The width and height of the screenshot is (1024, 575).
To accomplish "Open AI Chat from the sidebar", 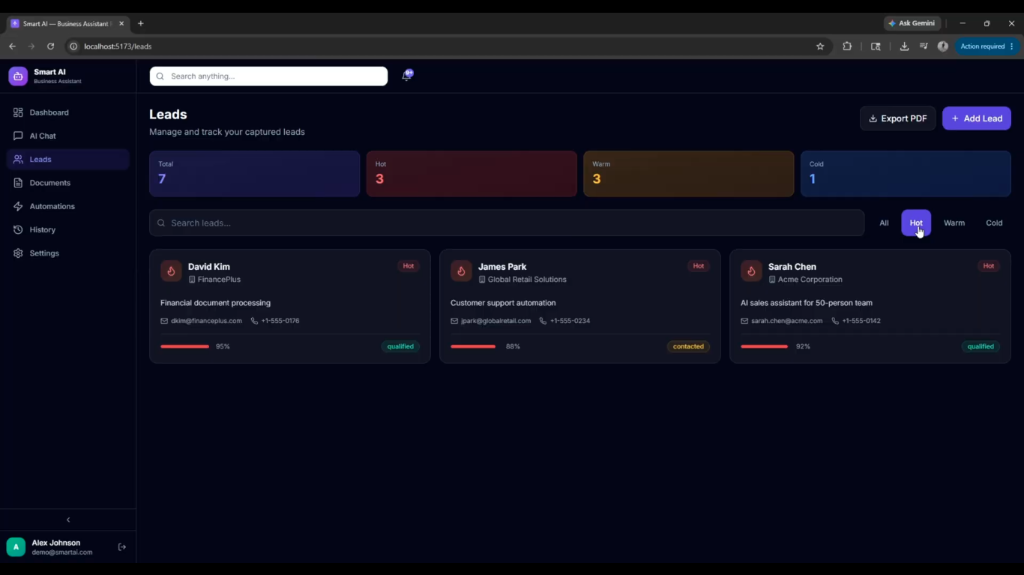I will [x=68, y=136].
